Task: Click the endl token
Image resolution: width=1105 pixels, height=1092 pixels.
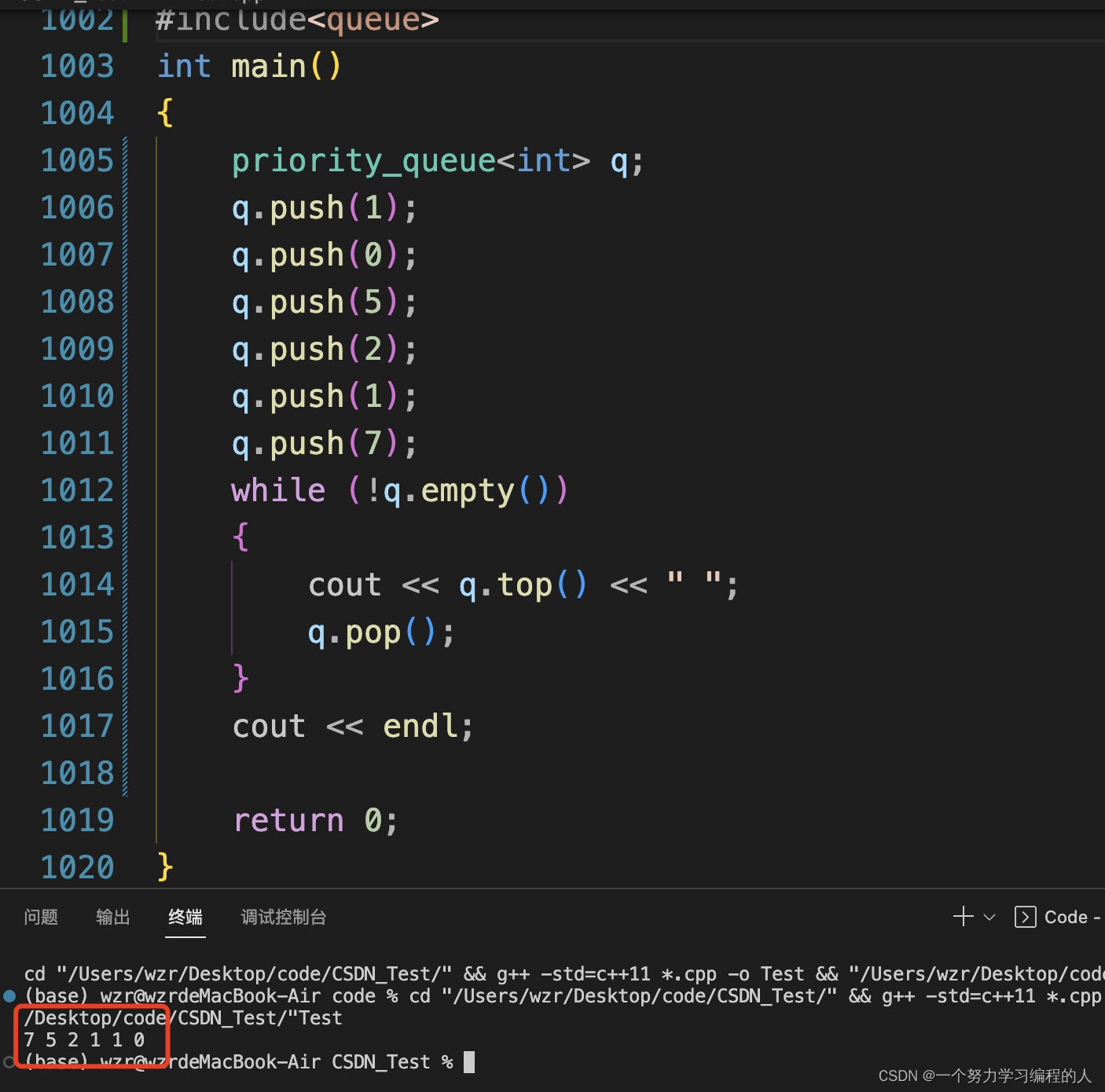Action: [420, 726]
